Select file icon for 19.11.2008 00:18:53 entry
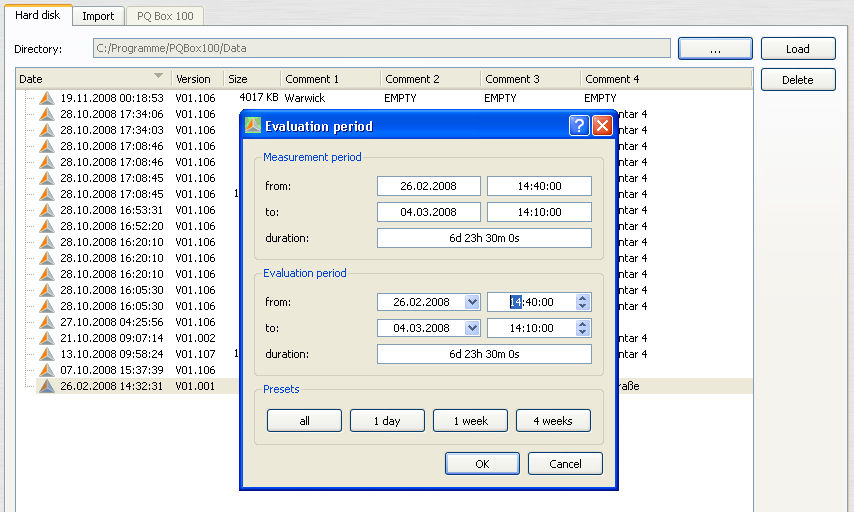 pyautogui.click(x=47, y=98)
